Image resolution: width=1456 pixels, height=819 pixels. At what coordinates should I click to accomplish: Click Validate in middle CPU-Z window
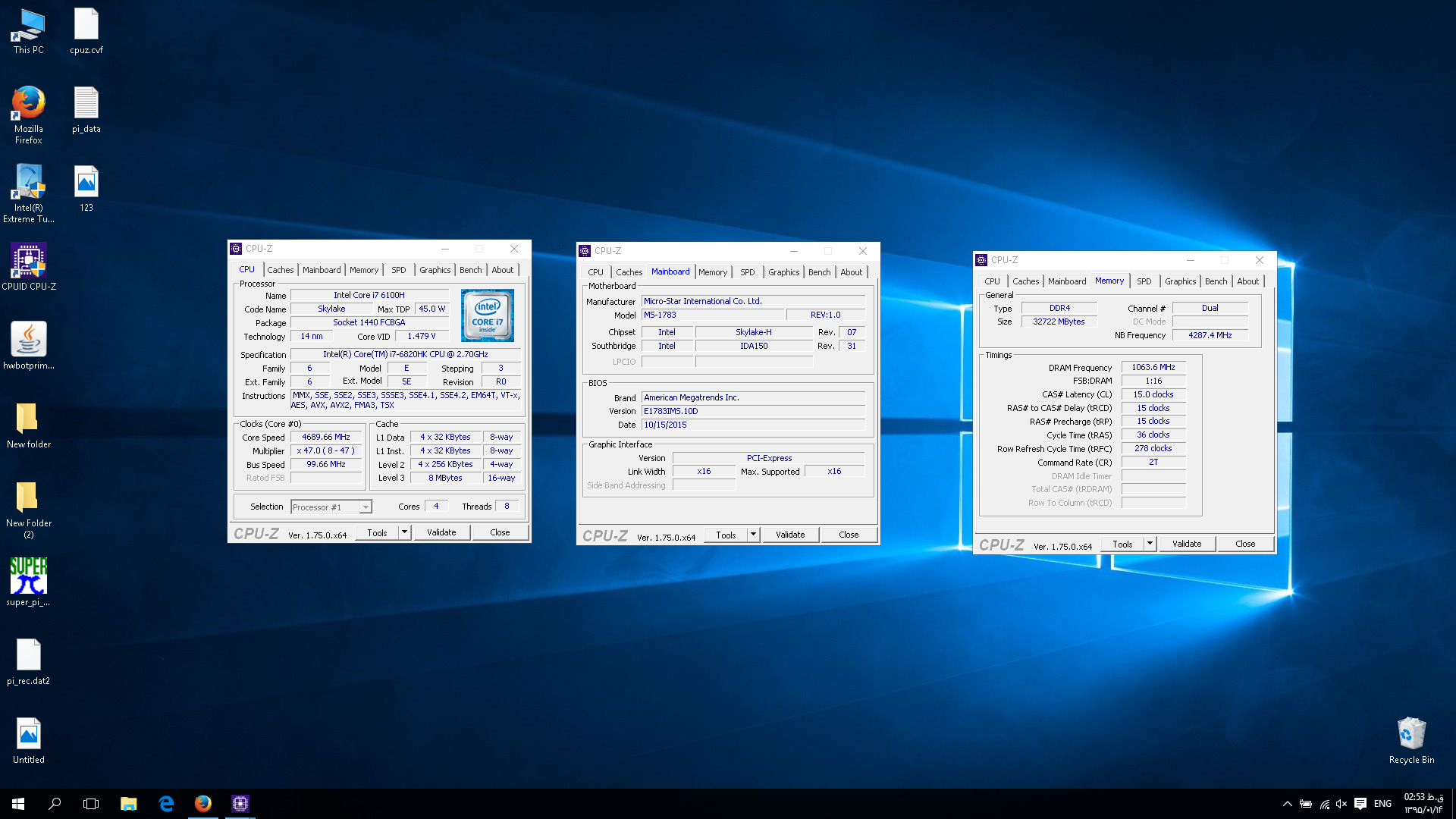click(x=790, y=535)
